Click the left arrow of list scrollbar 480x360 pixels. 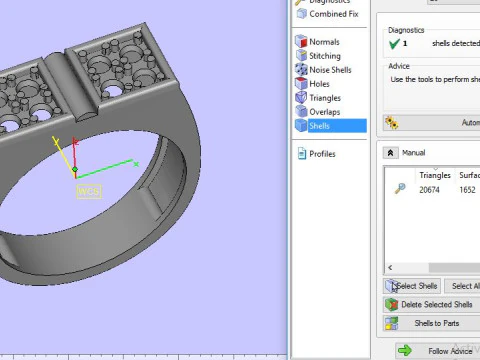(390, 267)
